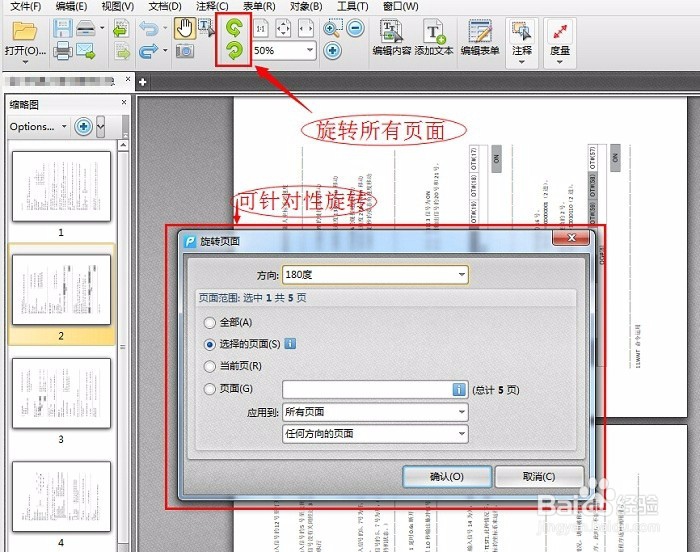Open the 应用到 所有页面 dropdown
Image resolution: width=700 pixels, height=552 pixels.
coord(375,412)
